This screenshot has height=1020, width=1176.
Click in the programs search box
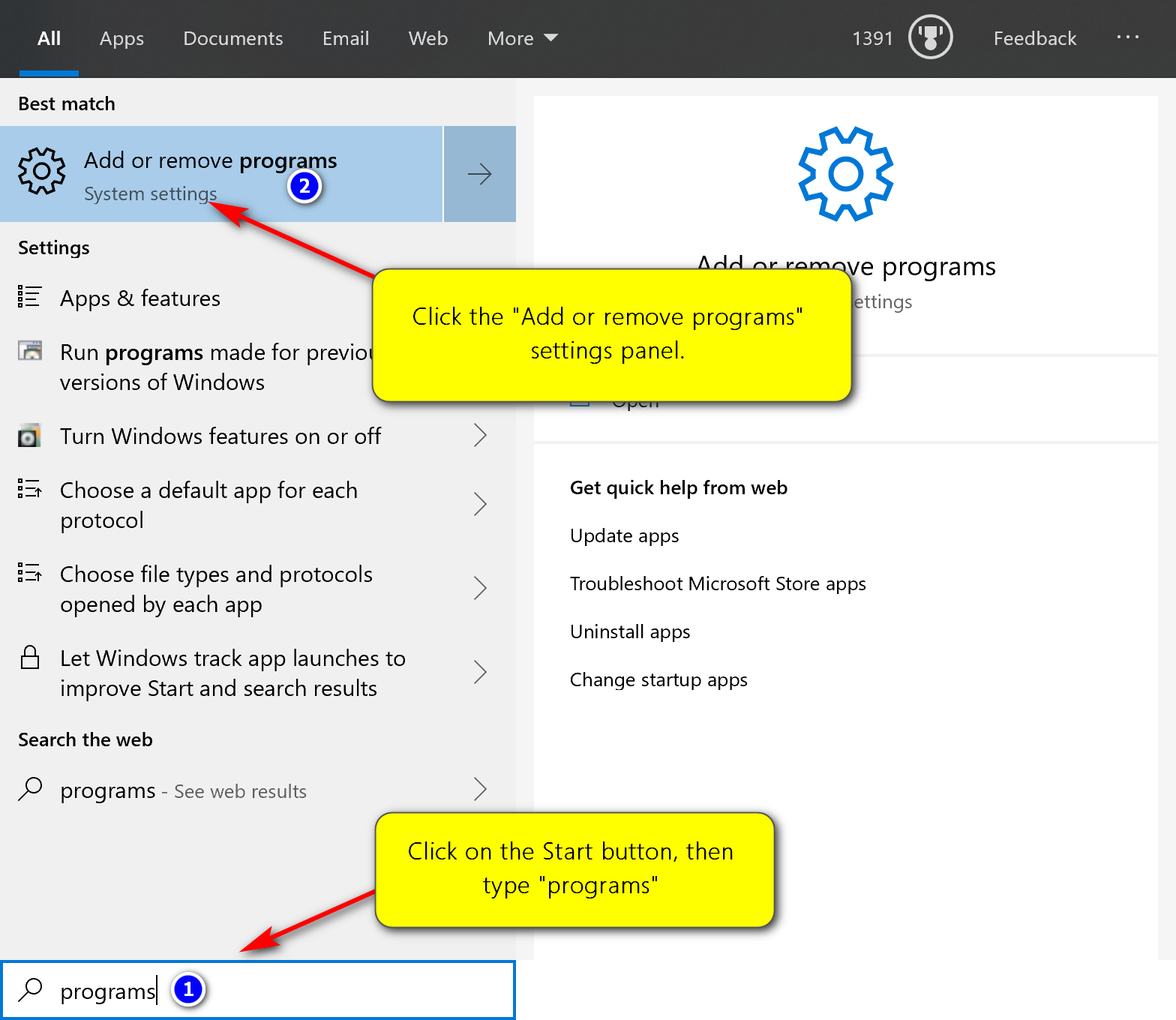(x=258, y=990)
